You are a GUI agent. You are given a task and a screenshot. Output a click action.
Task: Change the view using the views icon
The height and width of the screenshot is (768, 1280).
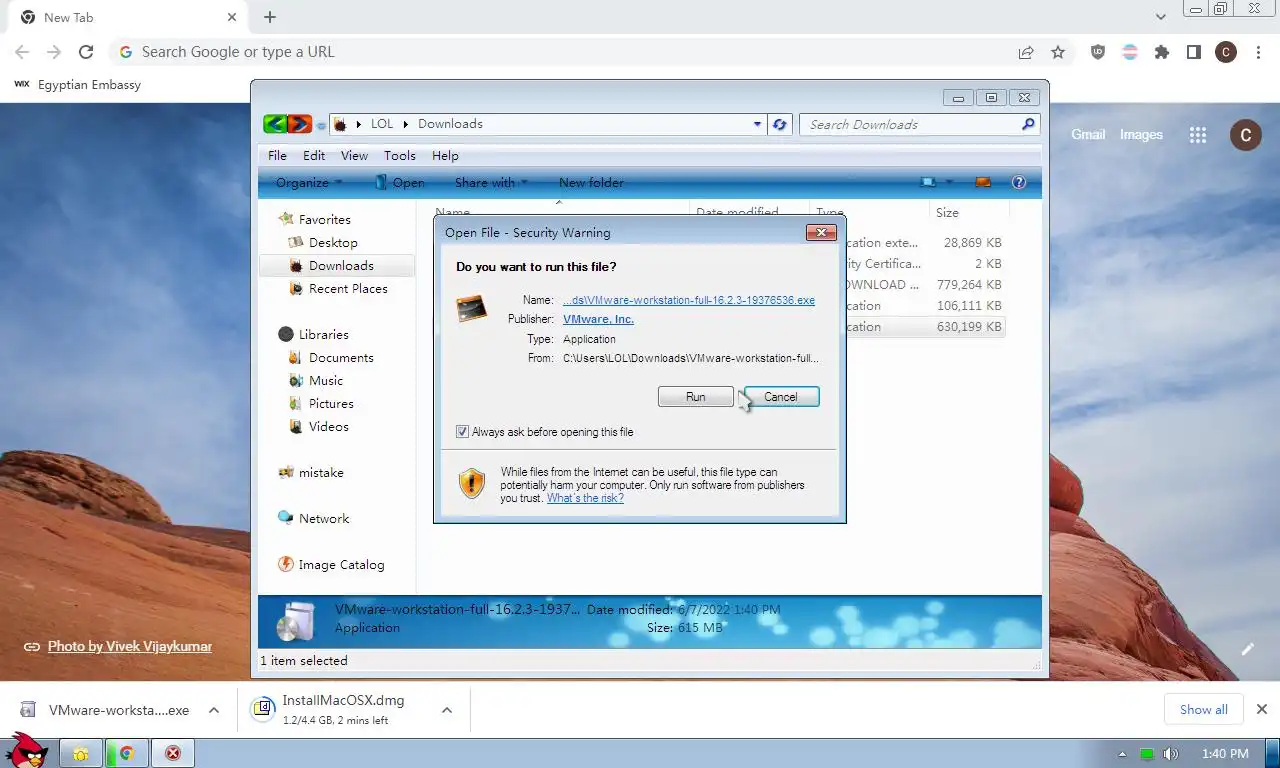(x=930, y=182)
